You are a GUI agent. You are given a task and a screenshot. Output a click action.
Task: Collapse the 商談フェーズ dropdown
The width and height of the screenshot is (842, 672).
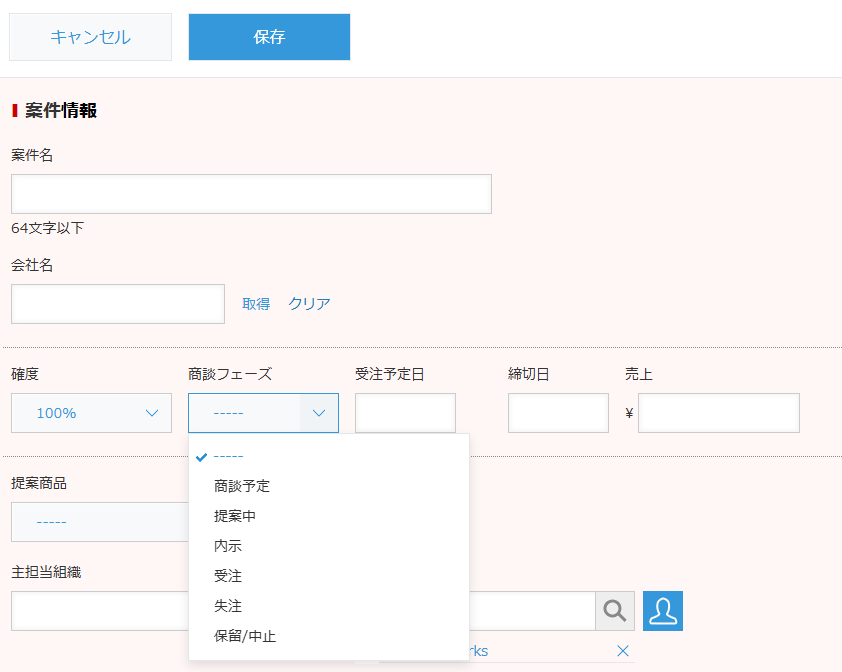[x=263, y=413]
